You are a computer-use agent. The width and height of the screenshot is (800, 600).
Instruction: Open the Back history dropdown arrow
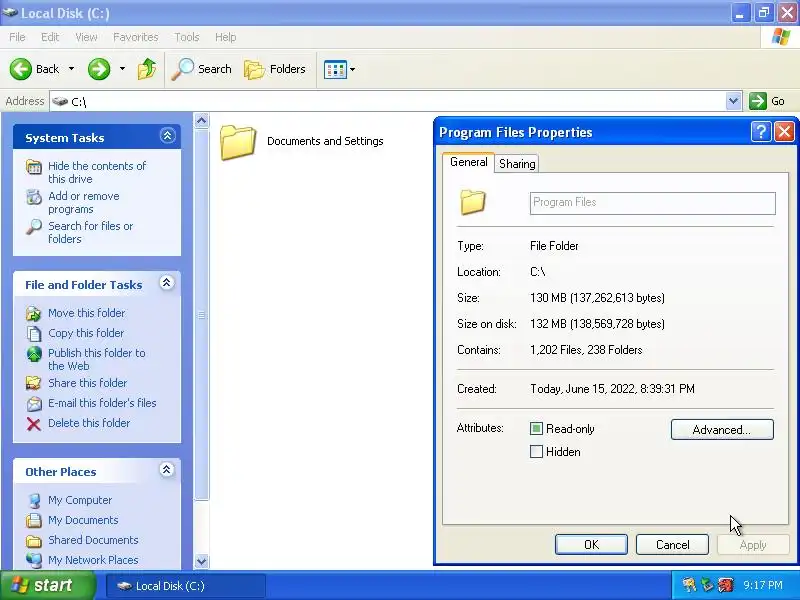coord(71,69)
